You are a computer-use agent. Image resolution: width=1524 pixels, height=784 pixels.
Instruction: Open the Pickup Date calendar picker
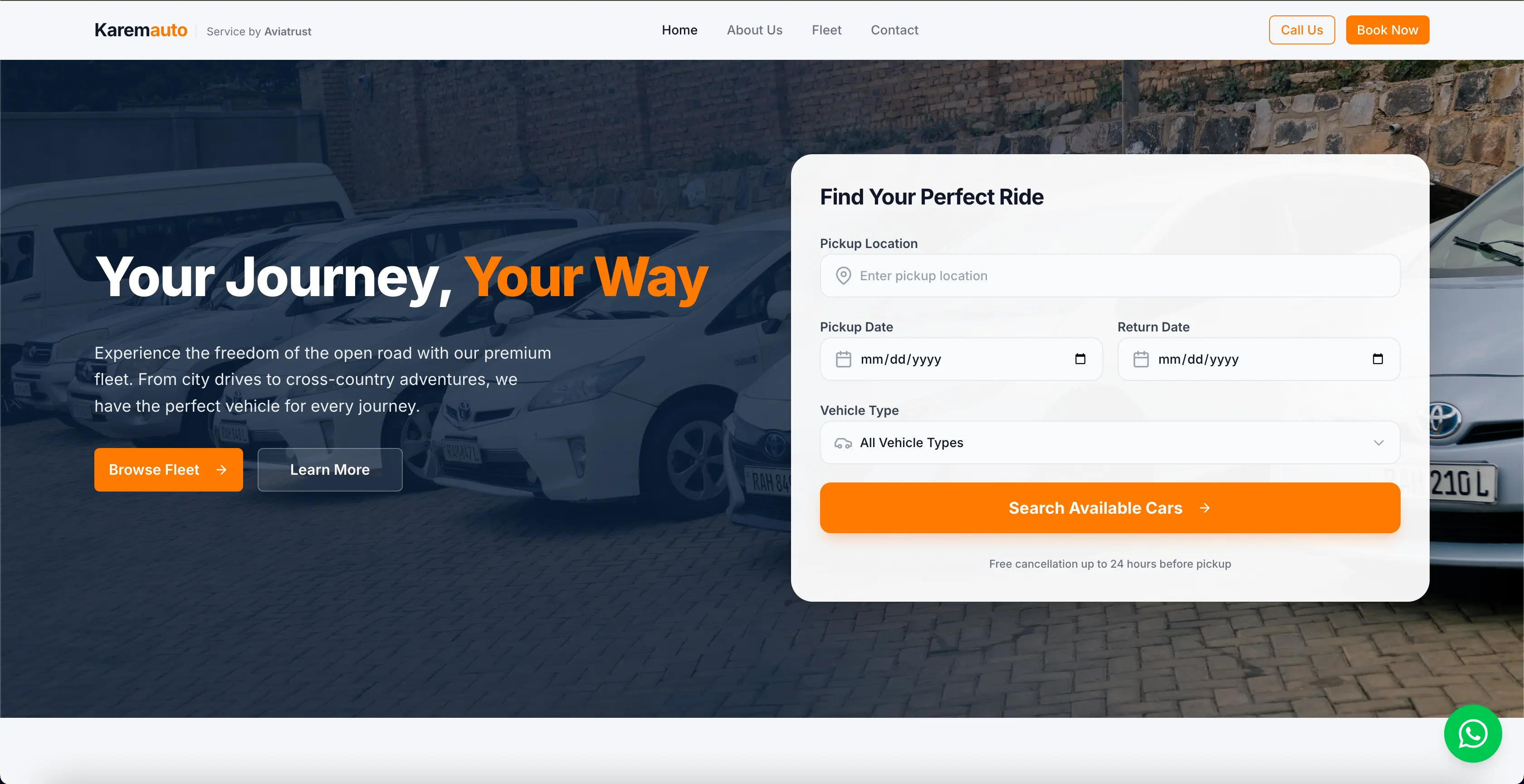(1080, 359)
